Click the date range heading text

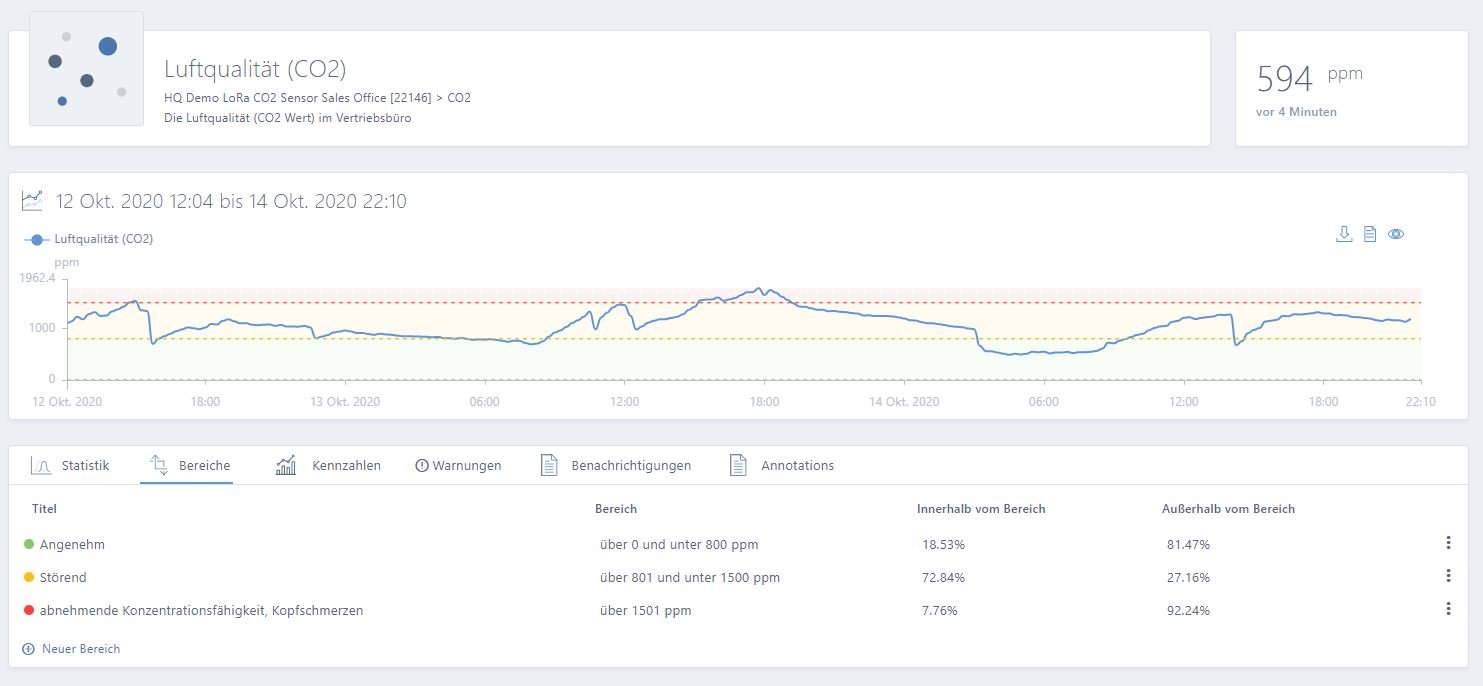point(231,201)
